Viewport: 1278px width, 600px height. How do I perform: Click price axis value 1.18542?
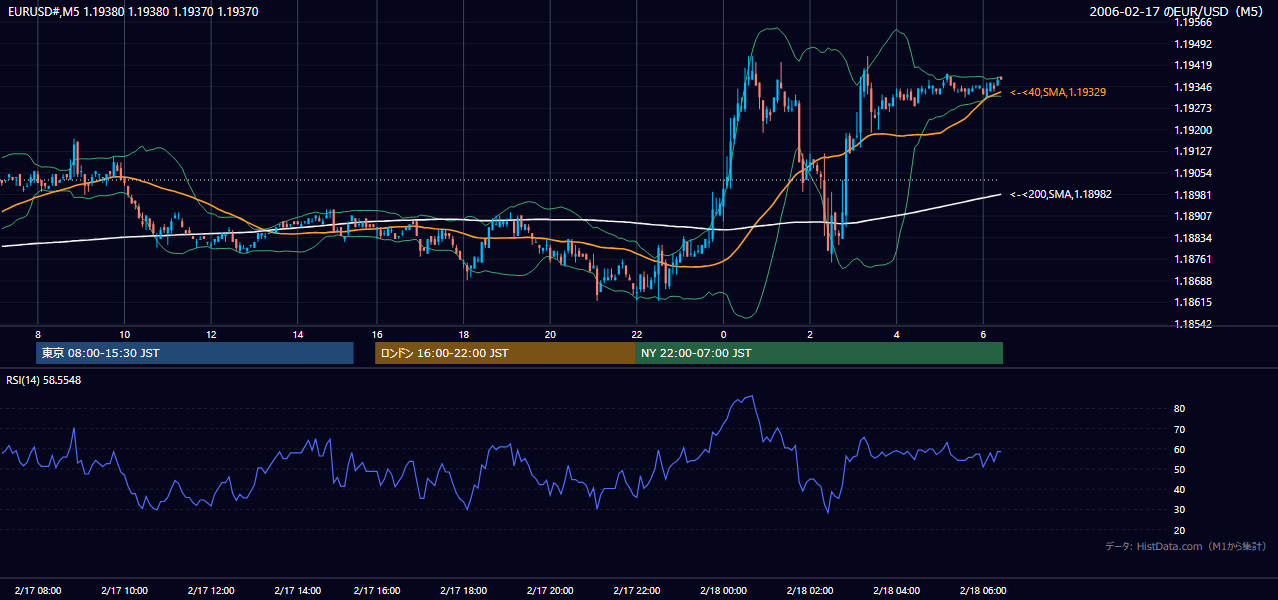click(1192, 325)
